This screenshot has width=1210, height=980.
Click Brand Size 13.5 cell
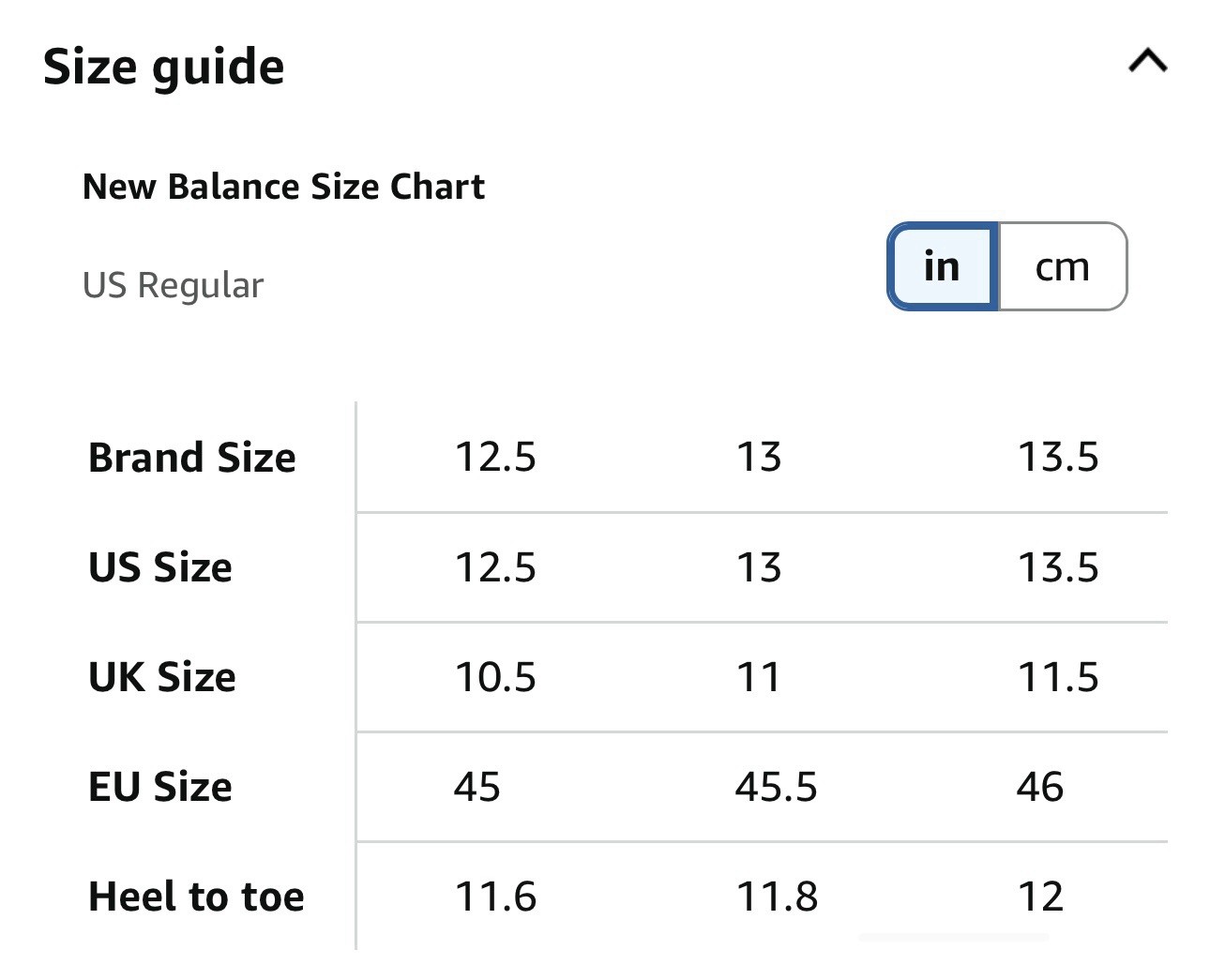[1058, 458]
